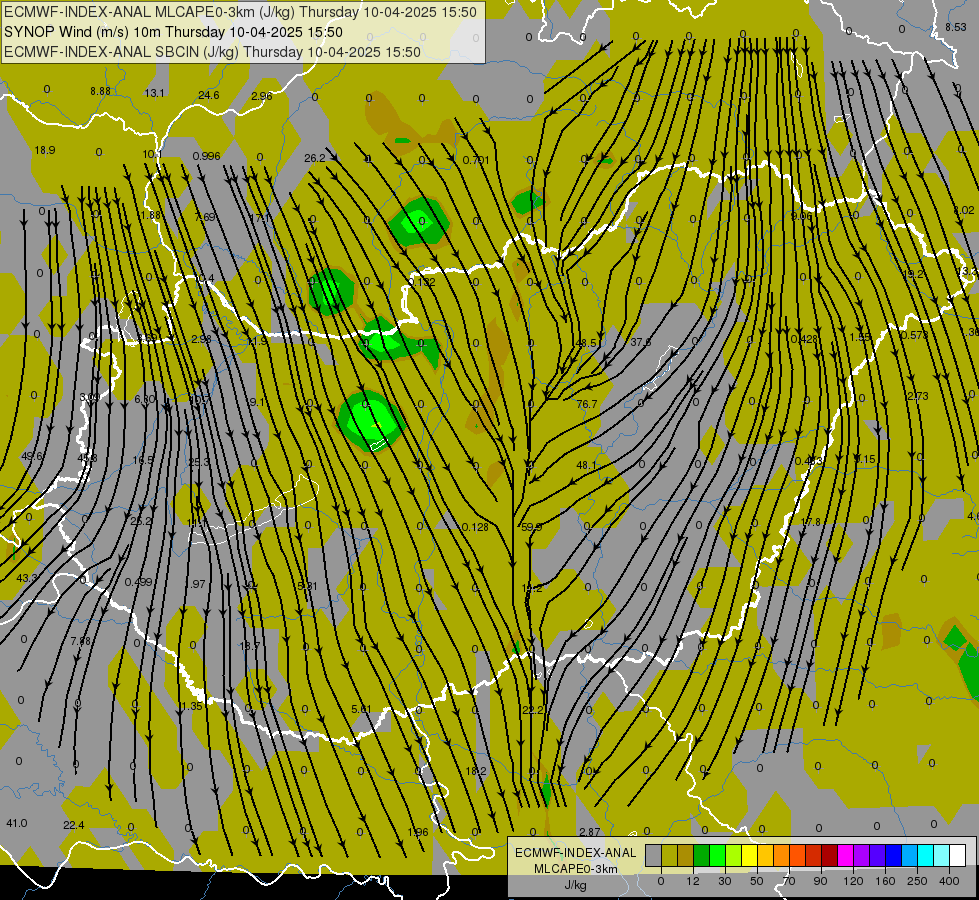The image size is (979, 900).
Task: Click the map value 1.35
Action: click(192, 706)
